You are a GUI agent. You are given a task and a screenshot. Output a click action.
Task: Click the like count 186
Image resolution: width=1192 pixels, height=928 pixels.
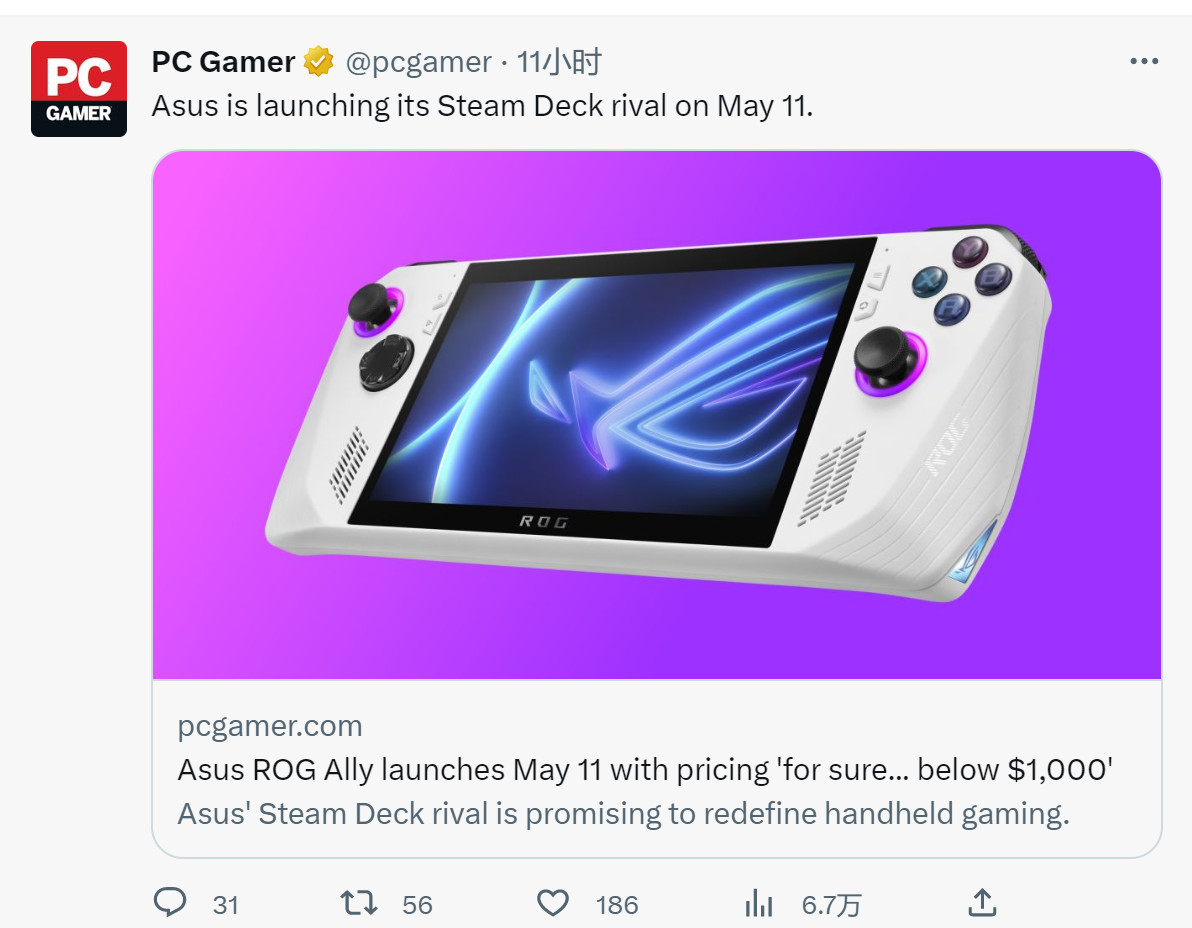click(x=617, y=905)
